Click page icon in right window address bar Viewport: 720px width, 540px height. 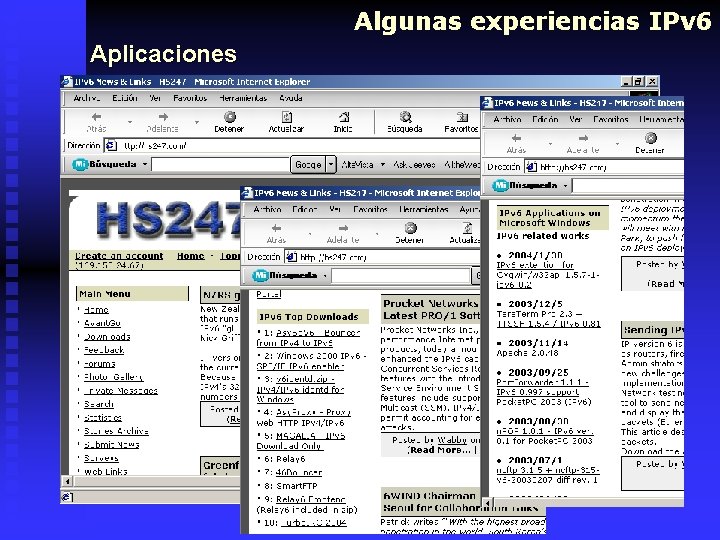point(531,167)
